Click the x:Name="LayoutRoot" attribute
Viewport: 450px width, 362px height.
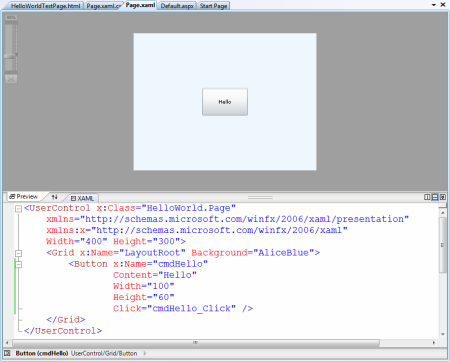(132, 253)
